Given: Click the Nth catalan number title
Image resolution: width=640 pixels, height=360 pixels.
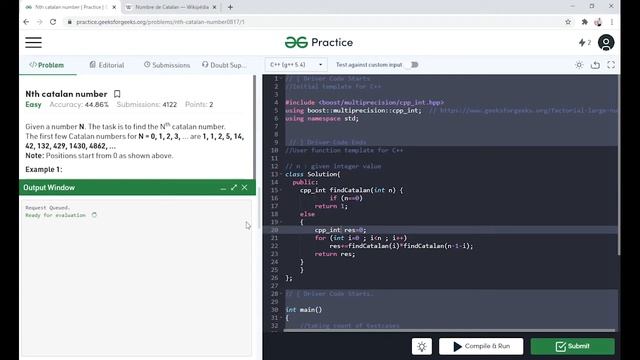Looking at the screenshot, I should pyautogui.click(x=66, y=94).
